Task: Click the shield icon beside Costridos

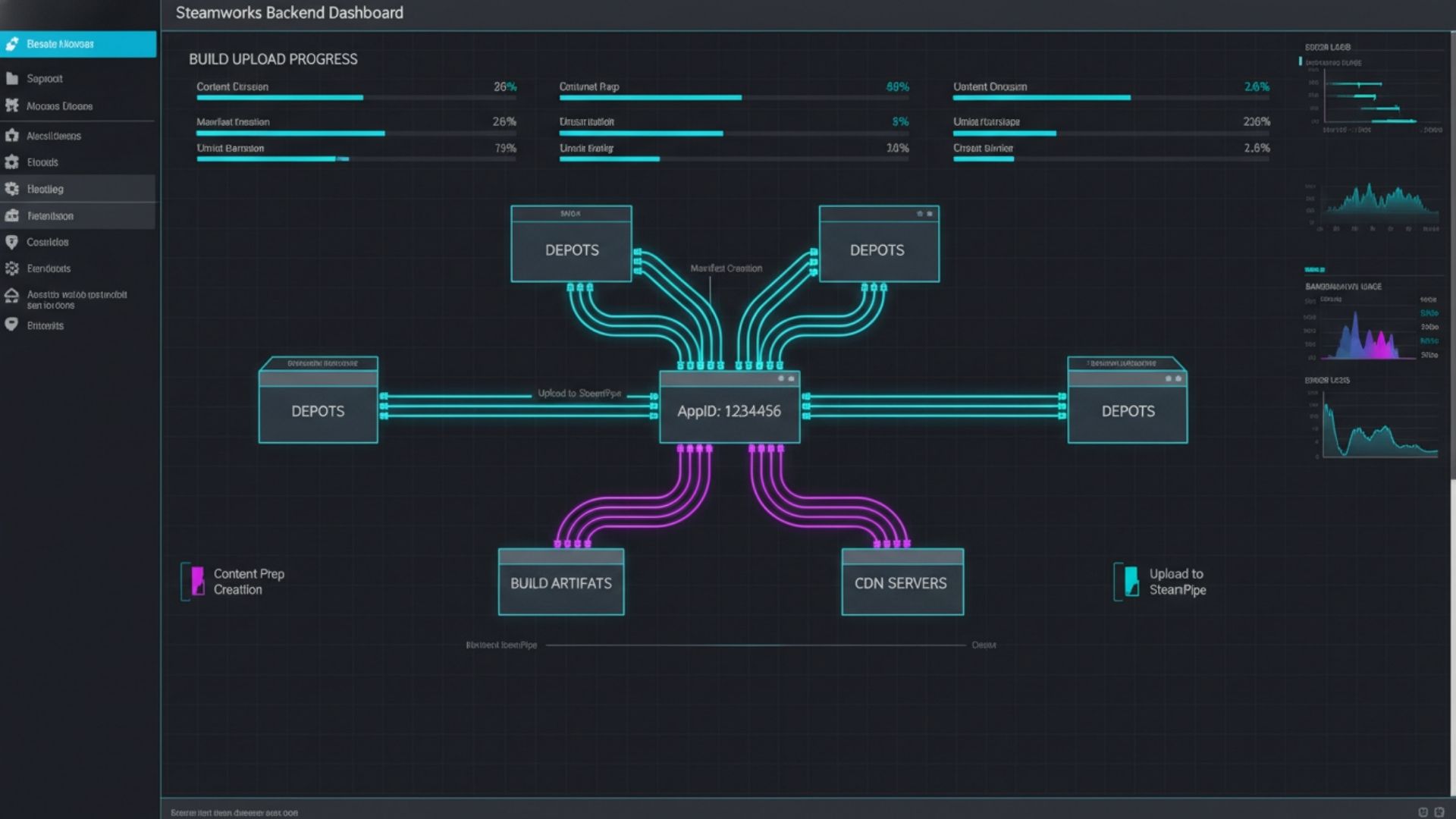Action: pyautogui.click(x=12, y=242)
